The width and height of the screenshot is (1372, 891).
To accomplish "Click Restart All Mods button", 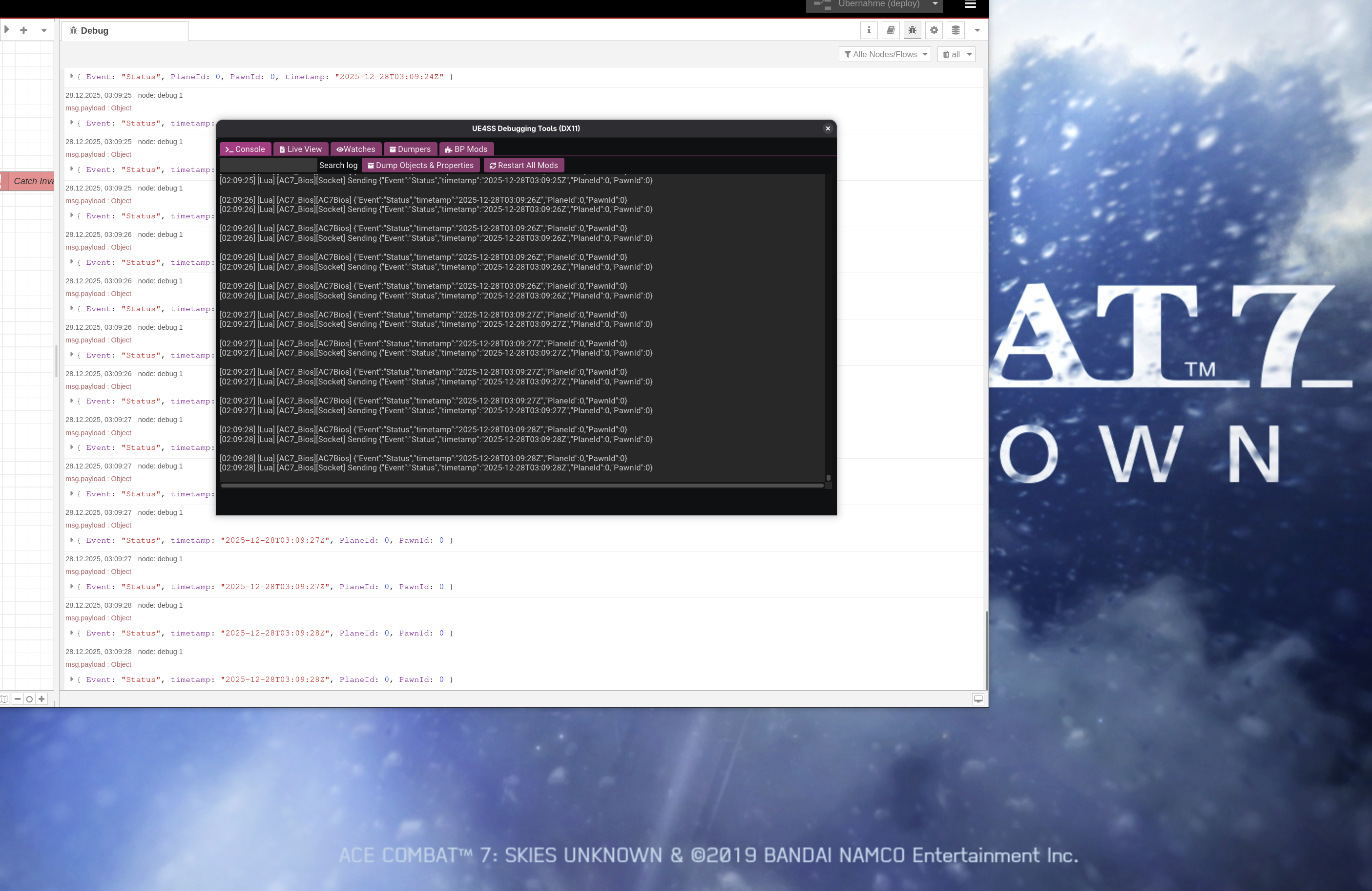I will pyautogui.click(x=523, y=166).
